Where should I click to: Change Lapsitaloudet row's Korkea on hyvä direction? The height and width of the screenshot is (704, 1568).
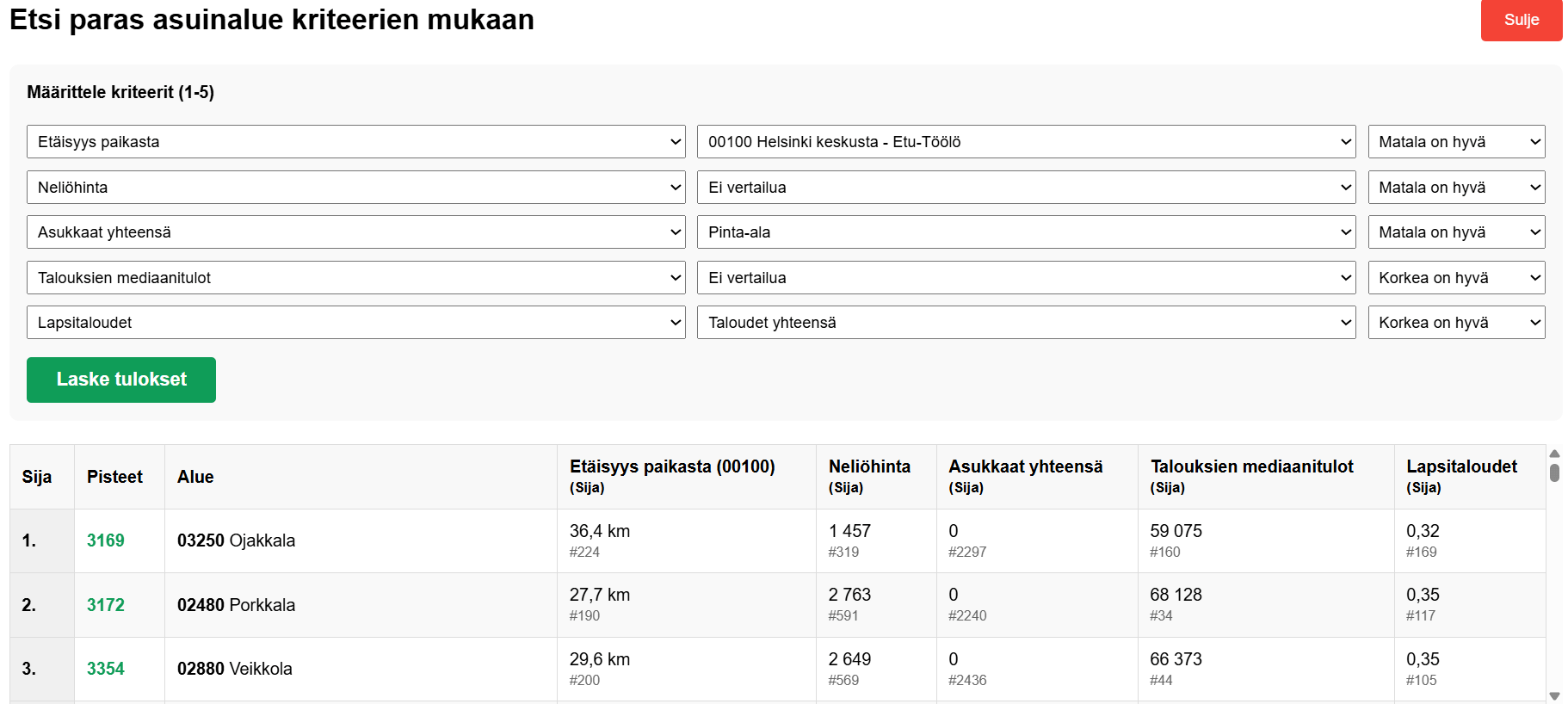click(x=1457, y=323)
